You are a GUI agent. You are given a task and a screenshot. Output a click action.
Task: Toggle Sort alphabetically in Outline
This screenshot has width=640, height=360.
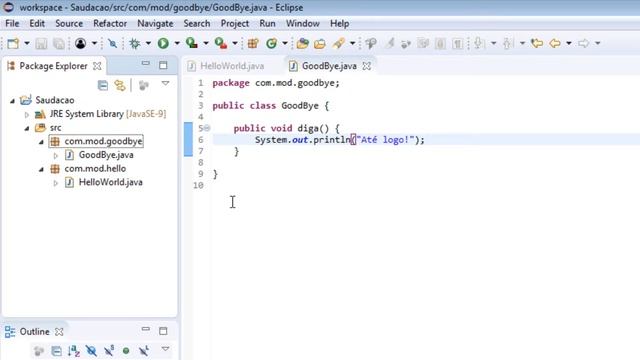click(x=74, y=351)
